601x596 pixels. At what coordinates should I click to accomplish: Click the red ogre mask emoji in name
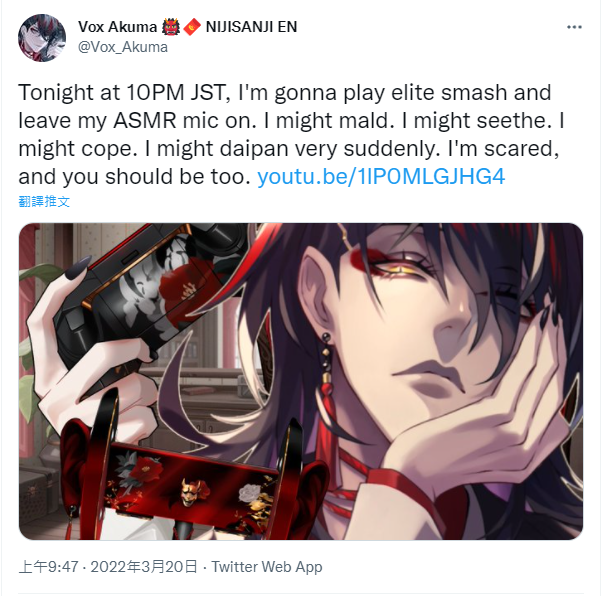tap(171, 27)
